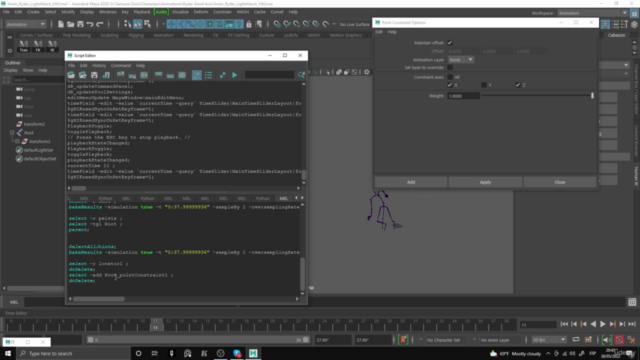Open No Anim Layer dropdown
Viewport: 640px width, 360px height.
[499, 340]
